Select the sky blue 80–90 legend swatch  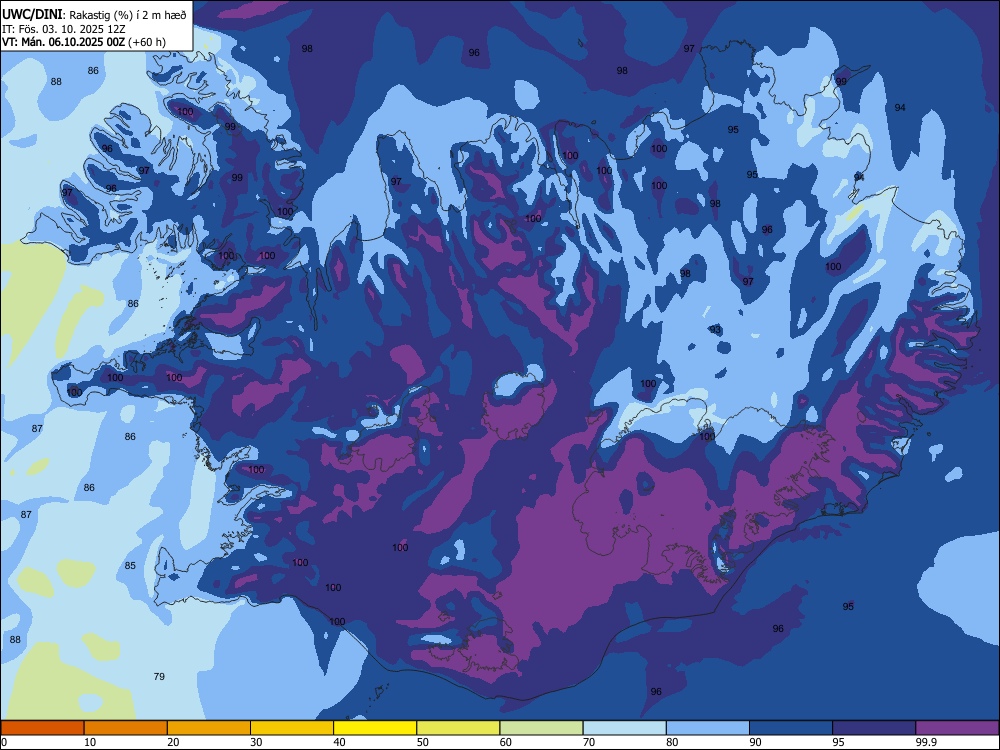[708, 728]
